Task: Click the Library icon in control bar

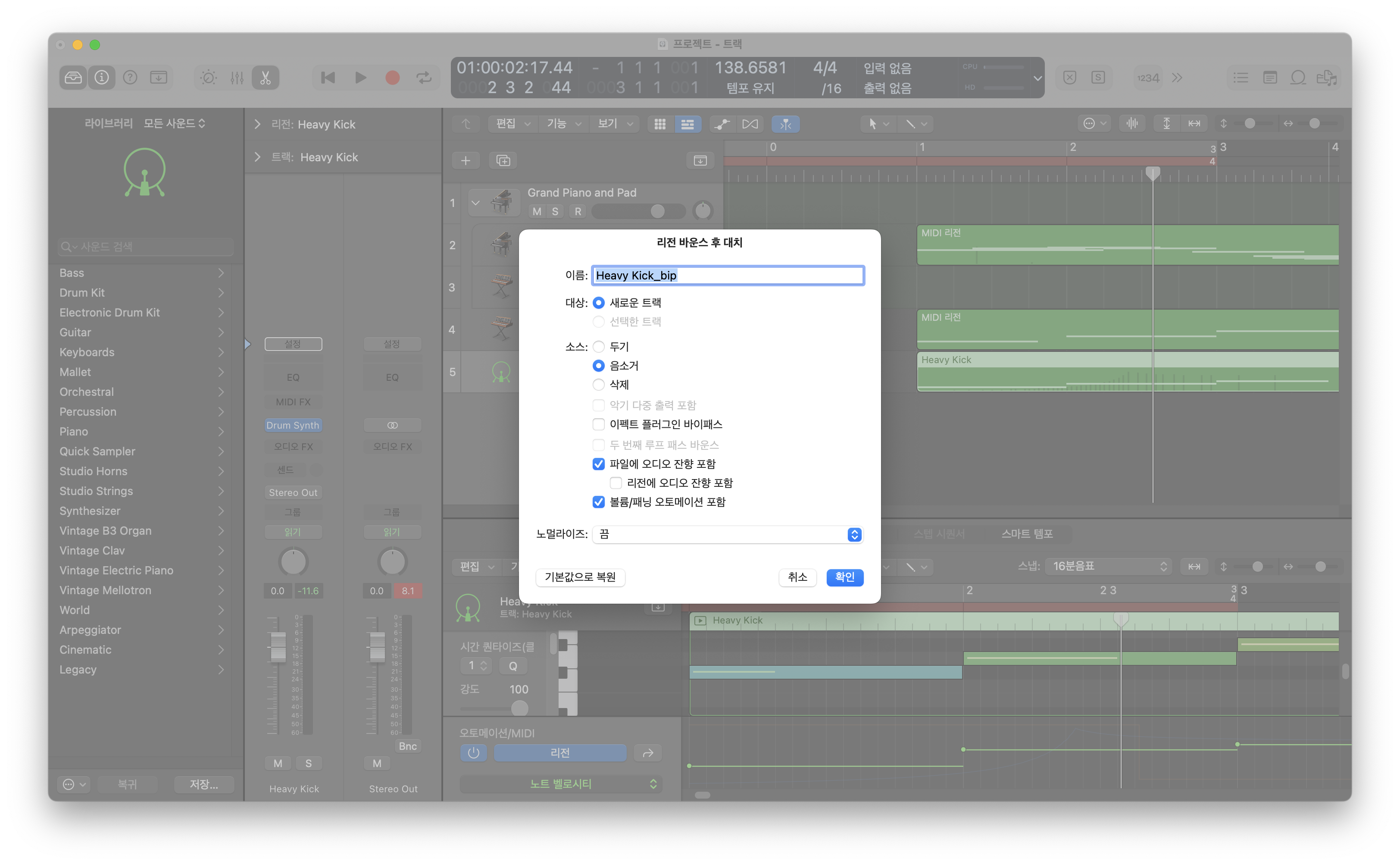Action: [x=73, y=77]
